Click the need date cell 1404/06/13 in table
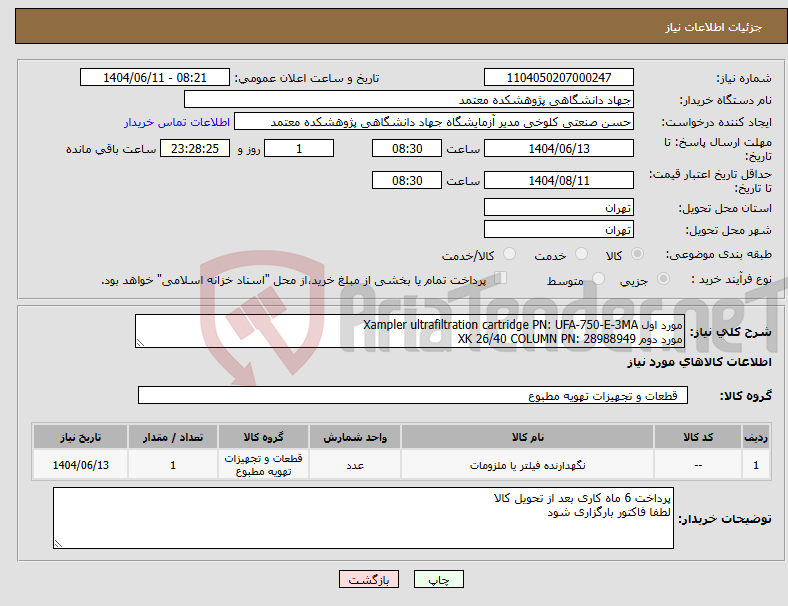 point(80,465)
